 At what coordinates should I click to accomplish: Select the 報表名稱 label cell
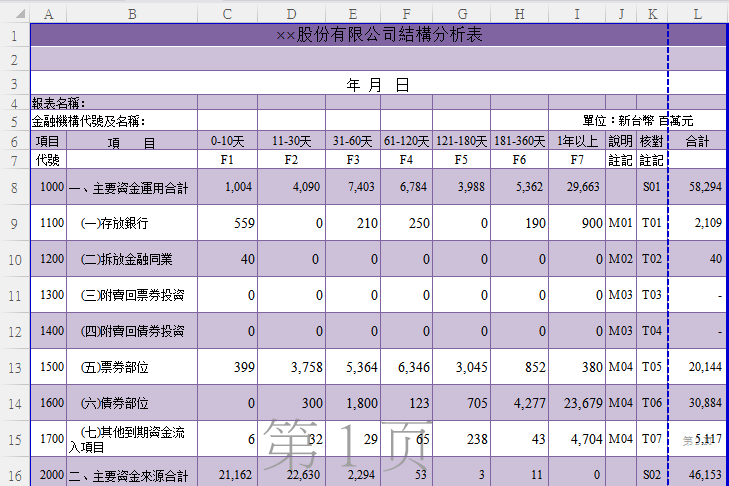pyautogui.click(x=60, y=103)
